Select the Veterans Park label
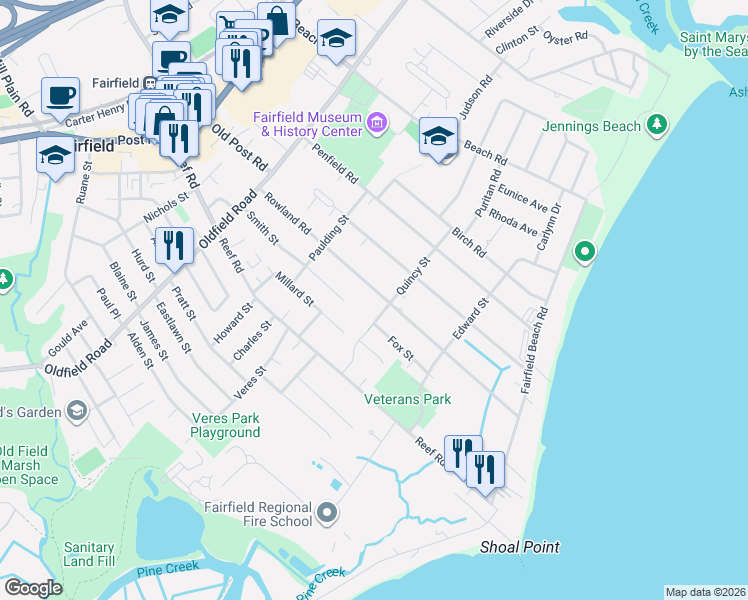748x600 pixels. (x=407, y=399)
